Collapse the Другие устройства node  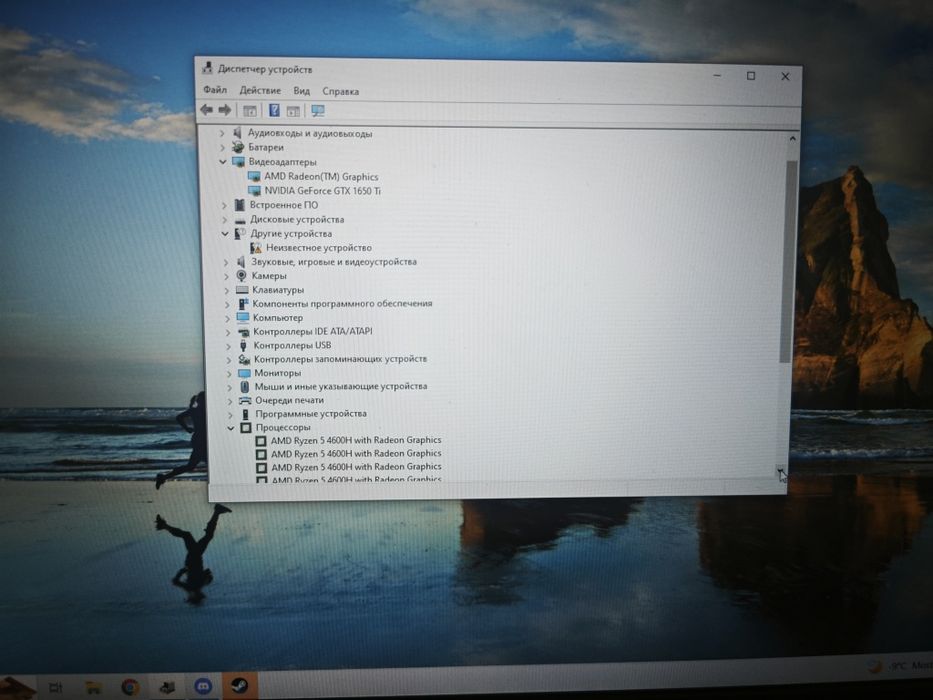click(x=225, y=234)
